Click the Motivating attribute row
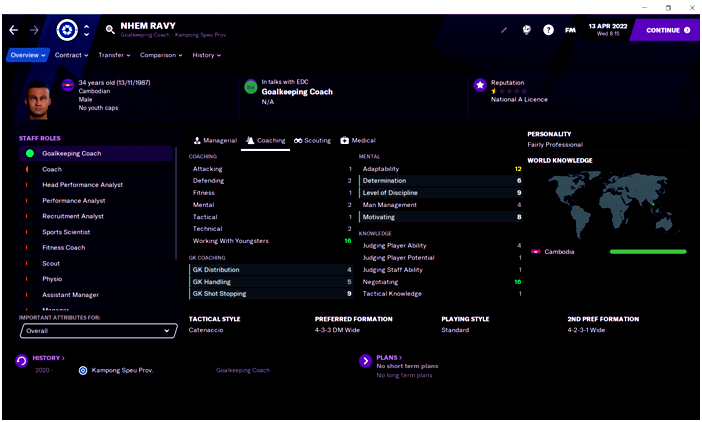The width and height of the screenshot is (702, 422). (441, 217)
